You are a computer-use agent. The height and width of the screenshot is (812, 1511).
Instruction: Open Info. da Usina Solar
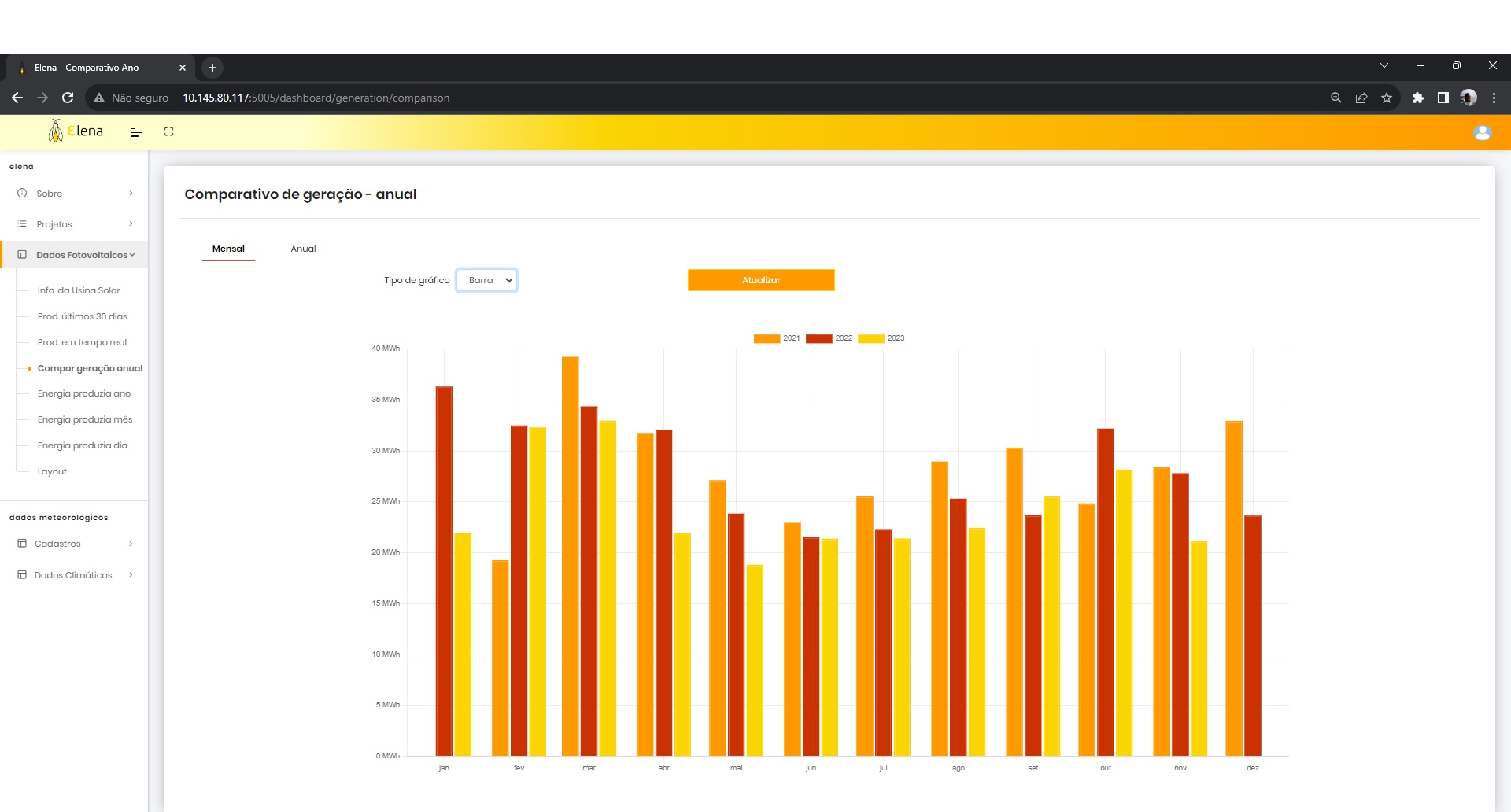pos(79,290)
